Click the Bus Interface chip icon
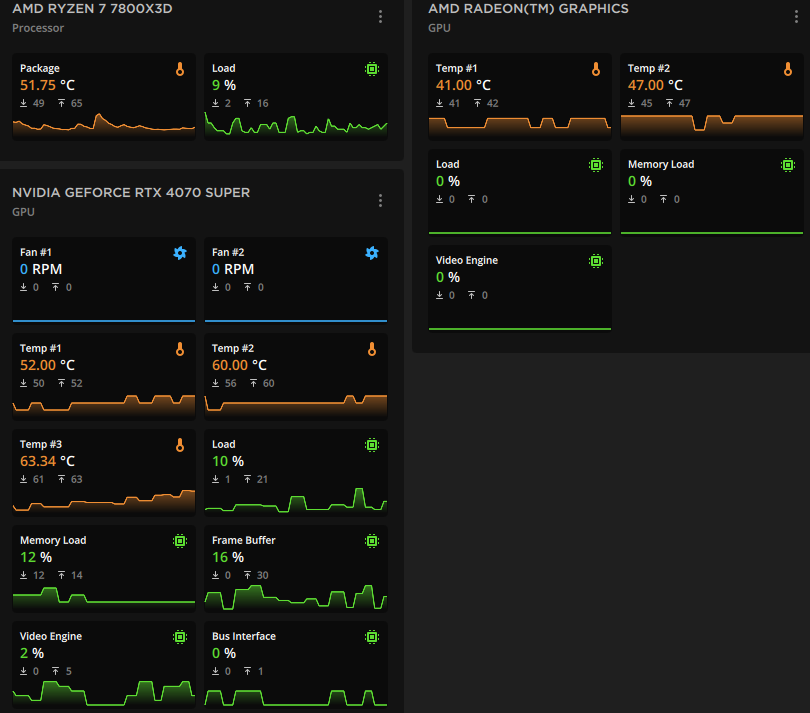 click(372, 637)
